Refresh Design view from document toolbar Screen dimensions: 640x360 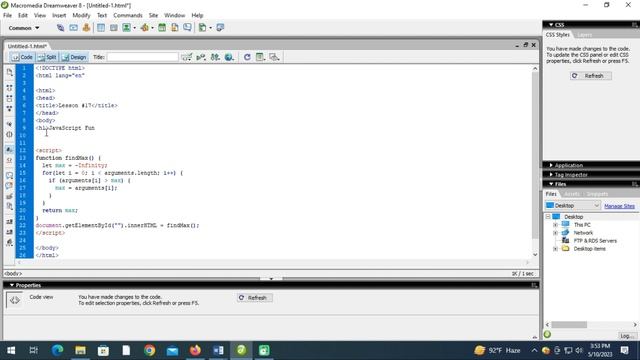pos(247,57)
